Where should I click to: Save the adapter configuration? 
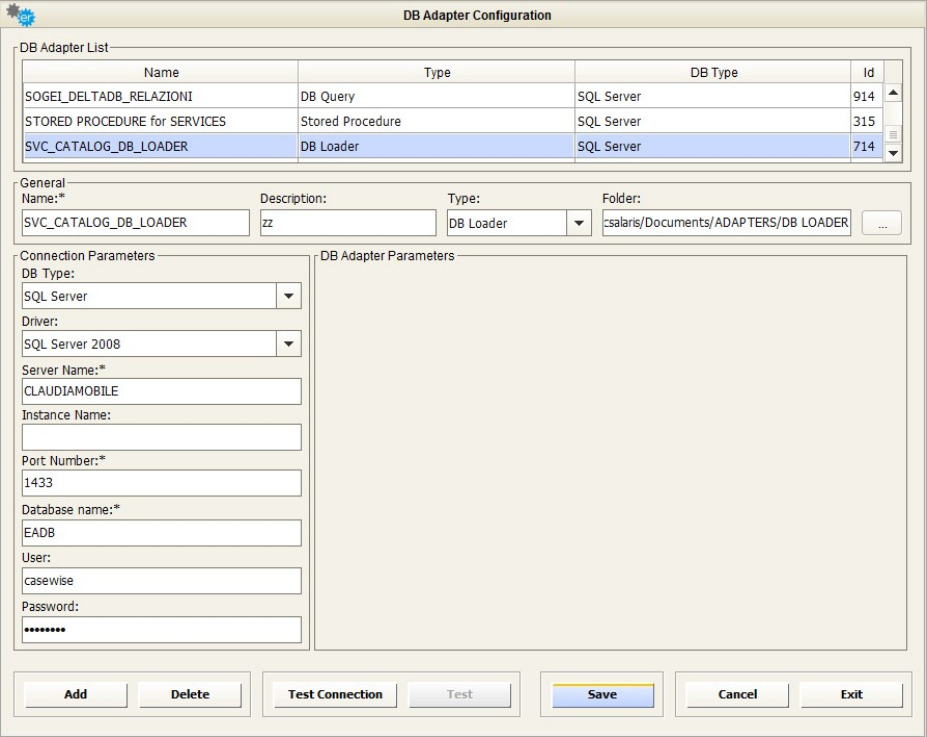tap(602, 695)
